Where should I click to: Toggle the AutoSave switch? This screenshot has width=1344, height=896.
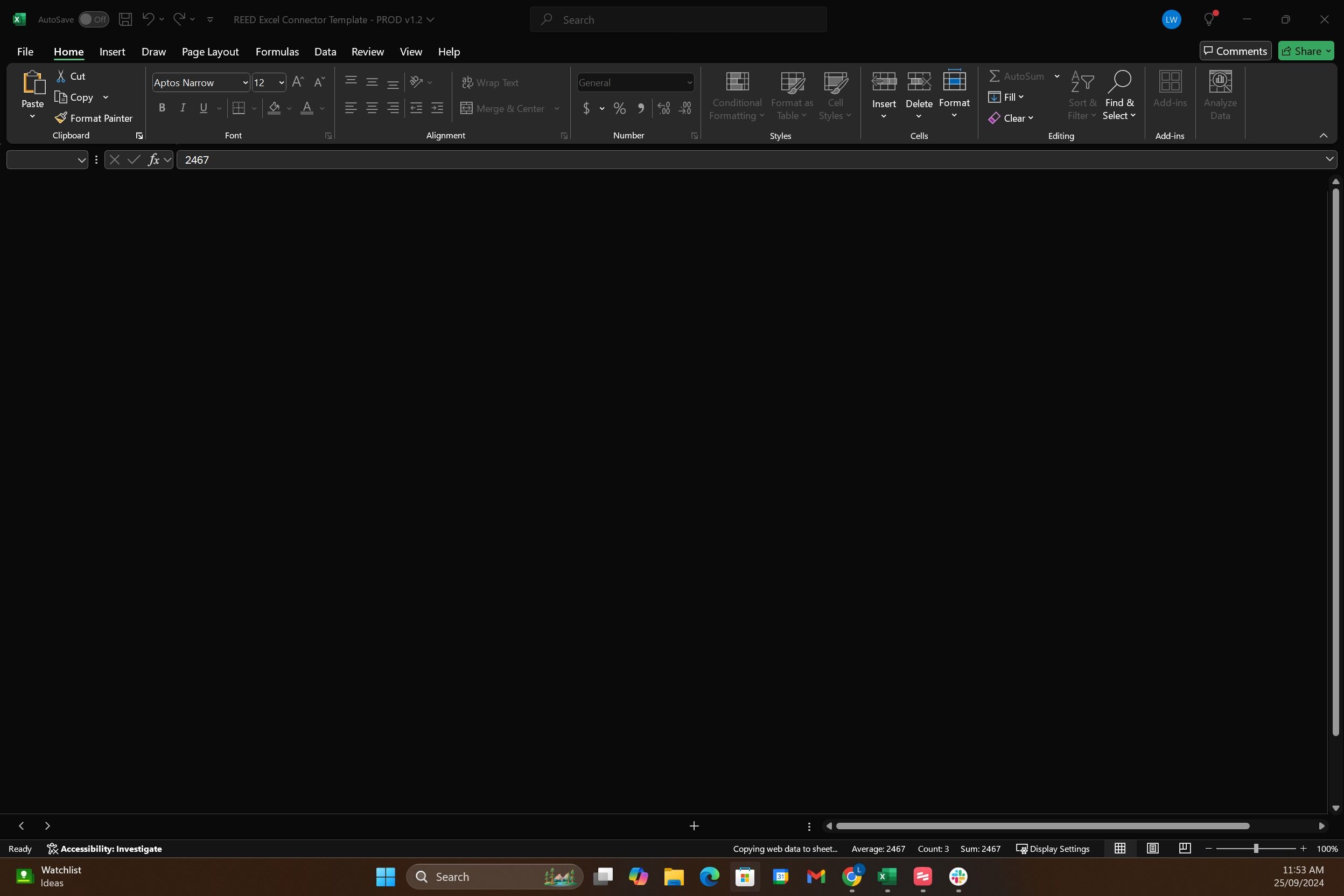click(x=93, y=19)
